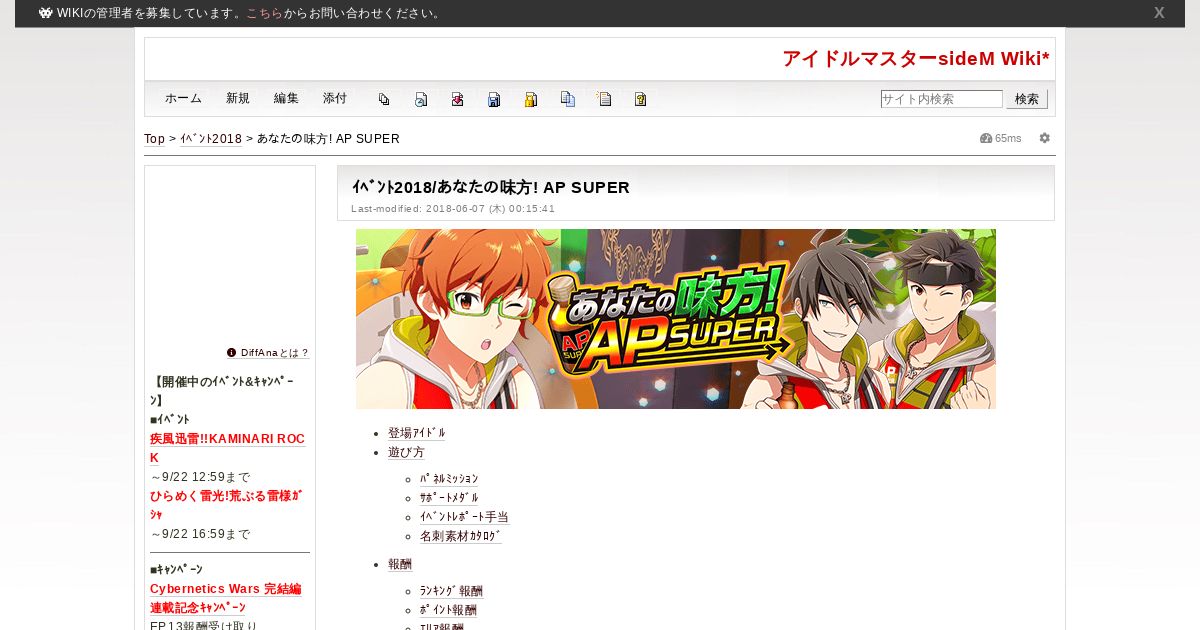
Task: Open ひらめく雷光!荒ぶる雷様ｶﾞｼｬ link
Action: point(227,505)
